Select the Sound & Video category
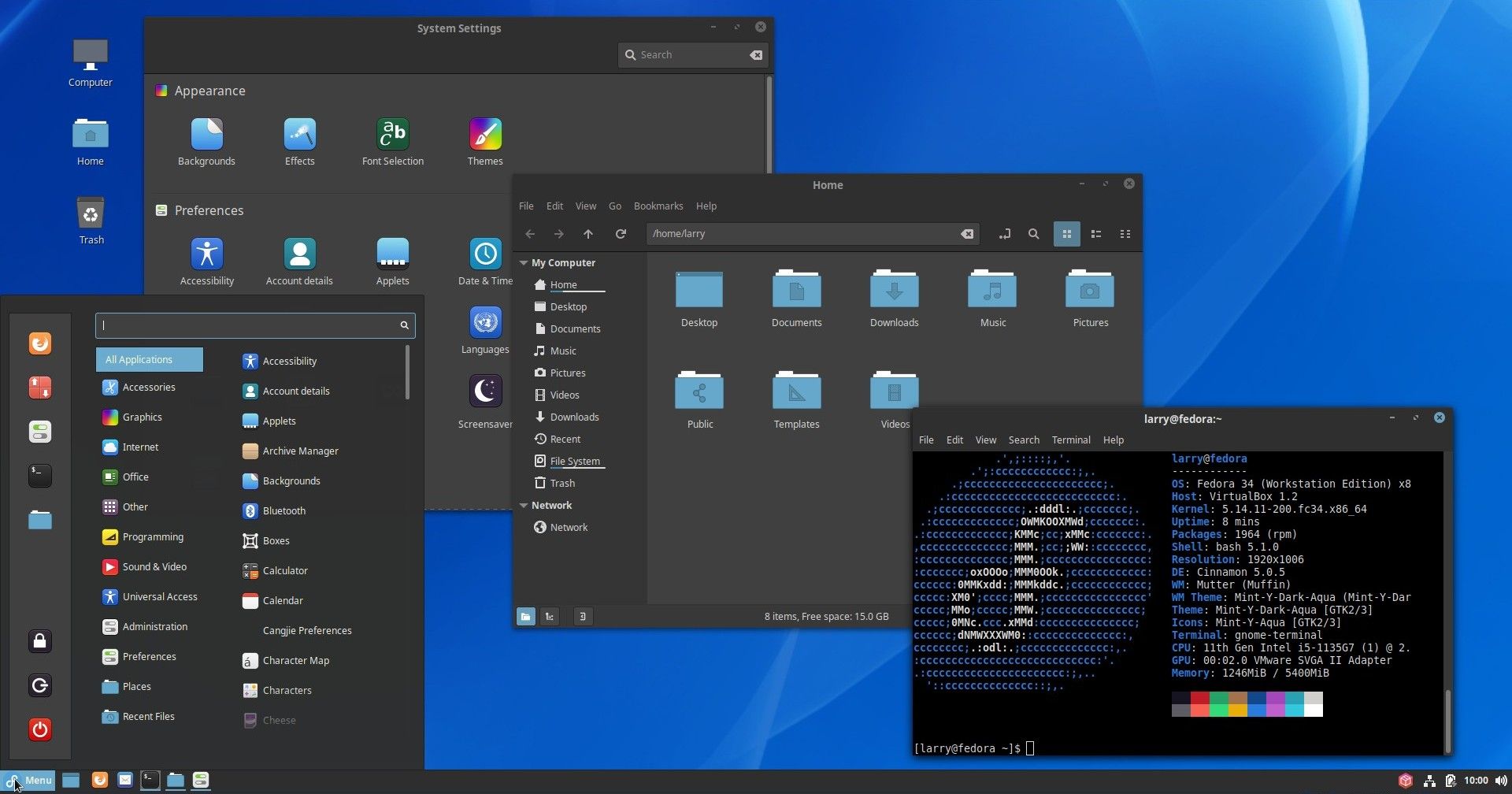Viewport: 1512px width, 794px height. pos(154,567)
